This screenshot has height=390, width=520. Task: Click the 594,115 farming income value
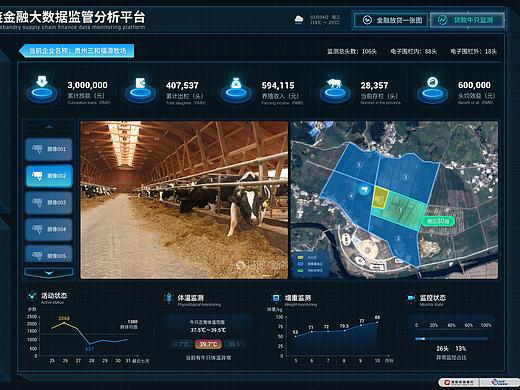[278, 86]
